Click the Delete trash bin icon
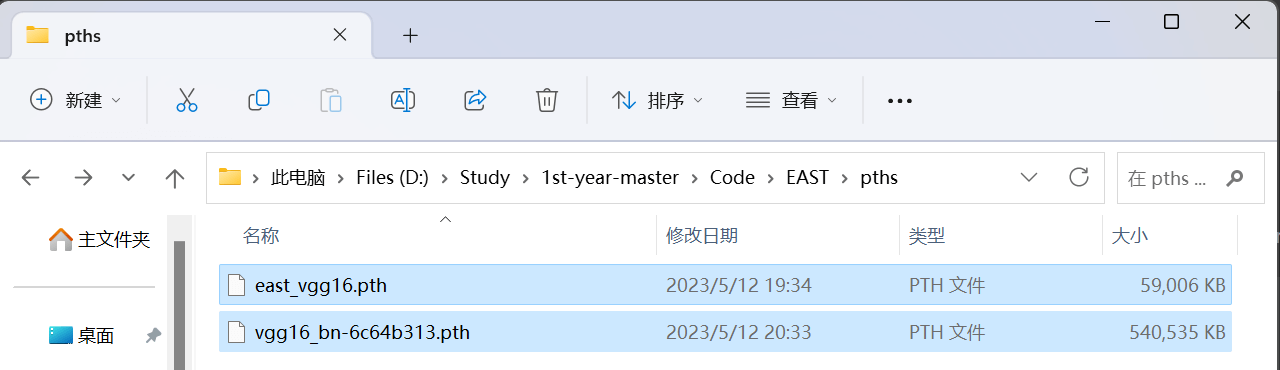The image size is (1280, 370). click(x=546, y=100)
